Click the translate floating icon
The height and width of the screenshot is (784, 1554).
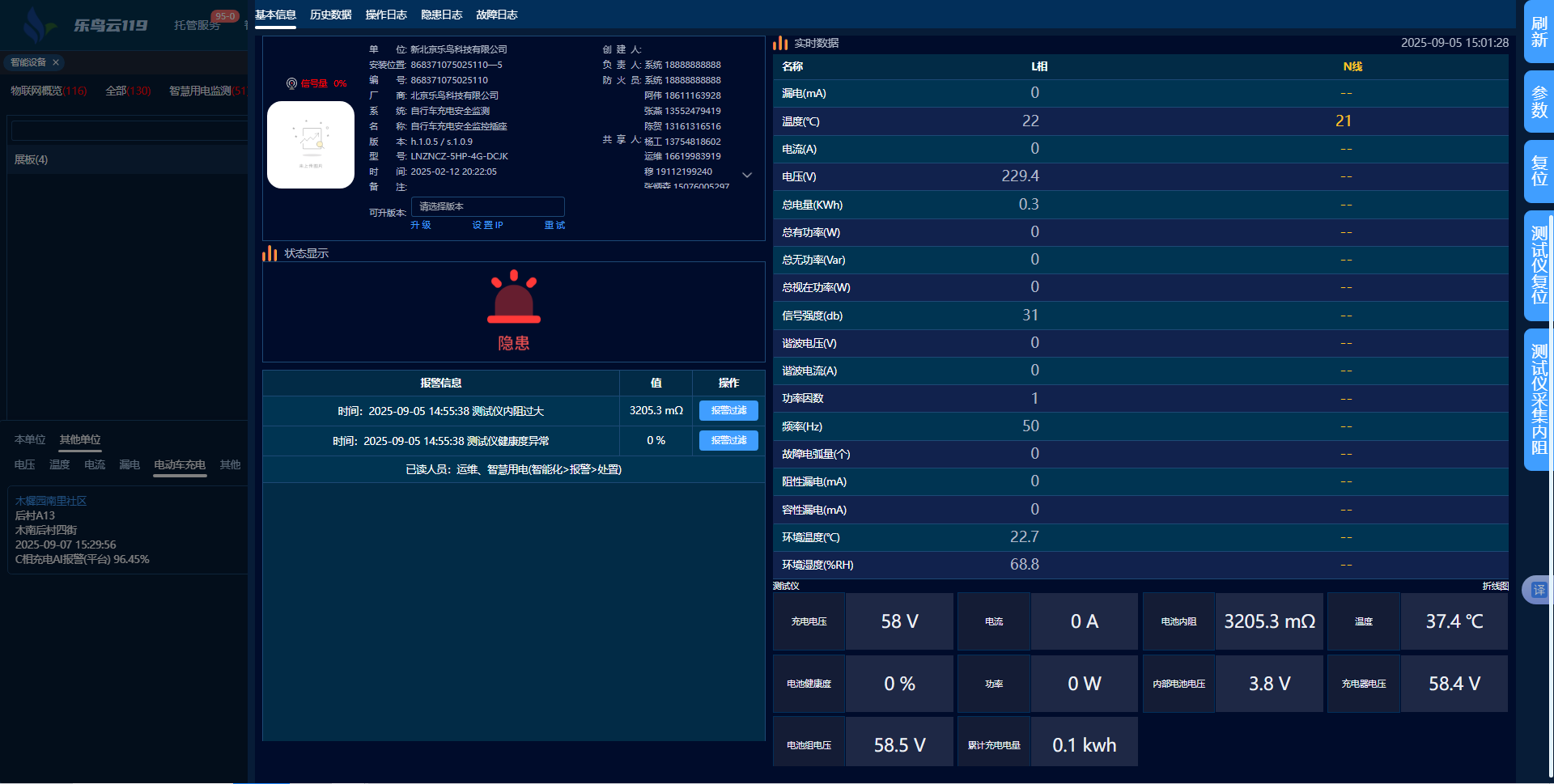coord(1538,590)
